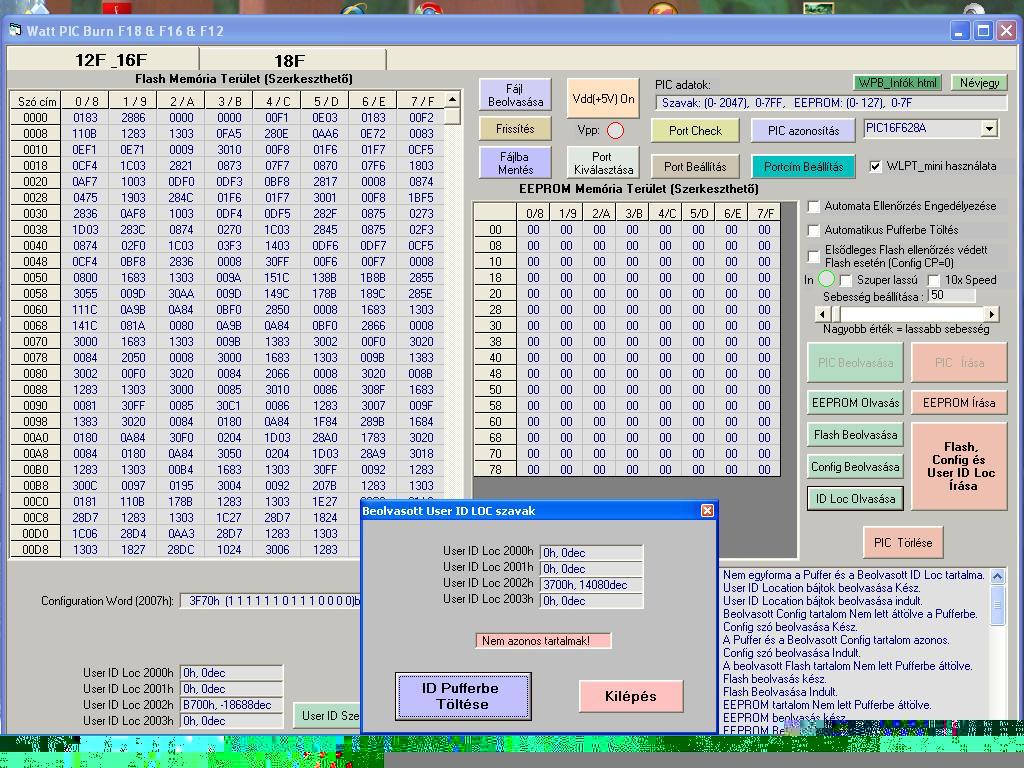1024x768 pixels.
Task: Click right arrow of speed slider
Action: point(991,314)
